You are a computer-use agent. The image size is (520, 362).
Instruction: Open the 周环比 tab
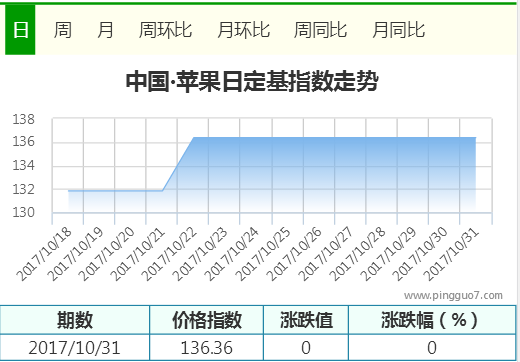click(165, 30)
